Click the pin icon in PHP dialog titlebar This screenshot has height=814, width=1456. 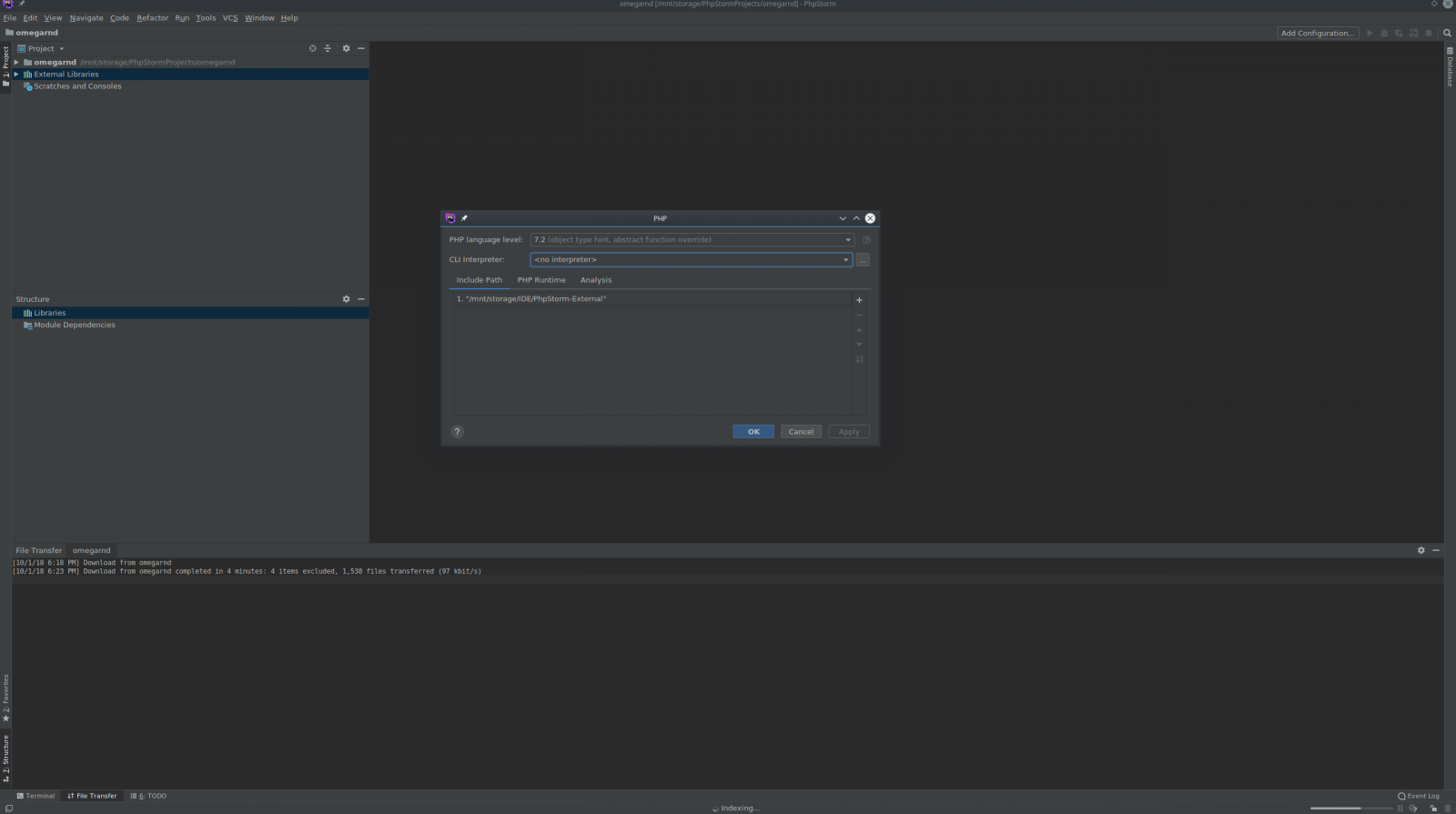click(x=464, y=218)
